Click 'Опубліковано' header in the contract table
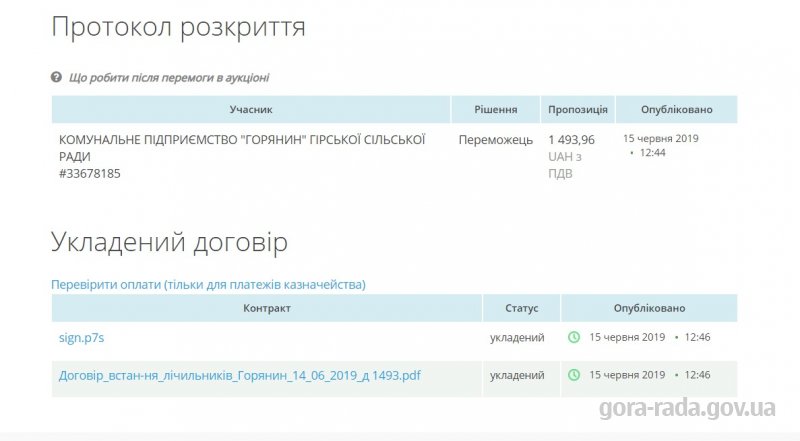The image size is (800, 441). click(x=649, y=308)
